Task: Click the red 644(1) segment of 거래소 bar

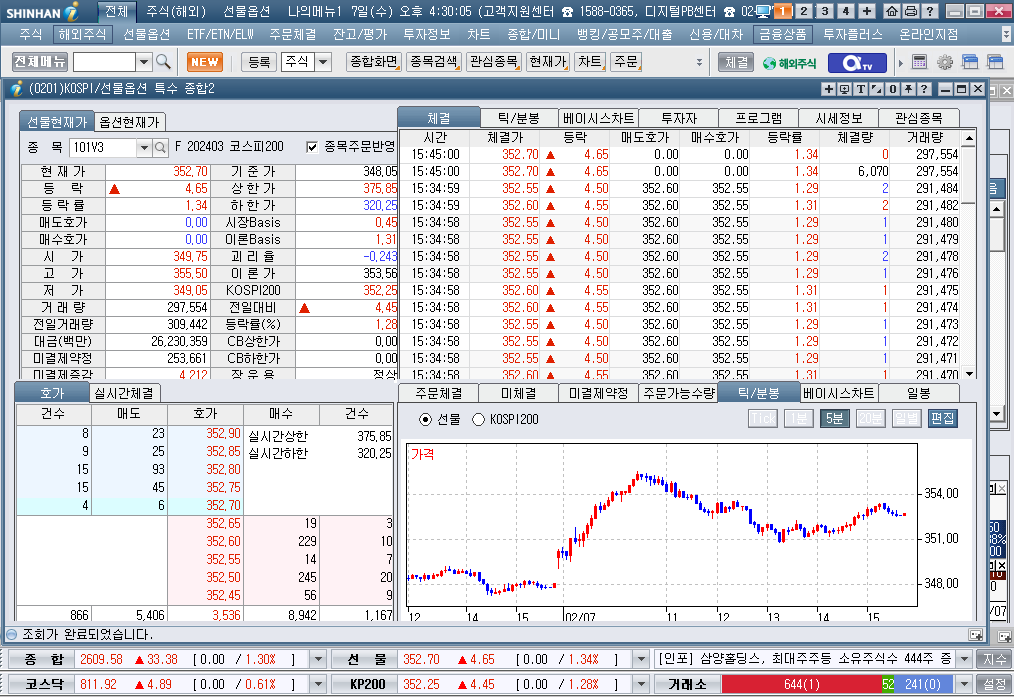Action: (x=802, y=684)
